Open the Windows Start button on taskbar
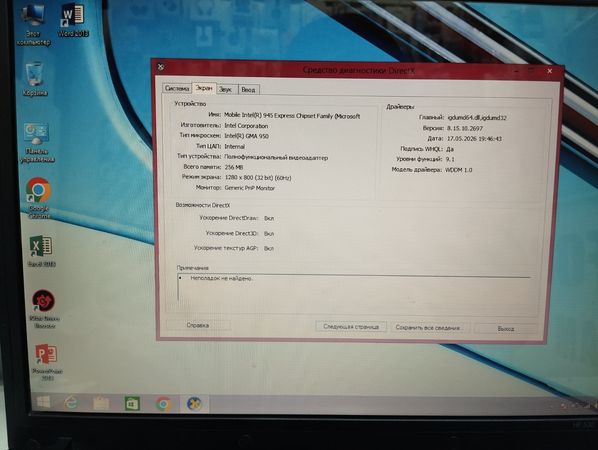The height and width of the screenshot is (450, 598). (x=43, y=403)
